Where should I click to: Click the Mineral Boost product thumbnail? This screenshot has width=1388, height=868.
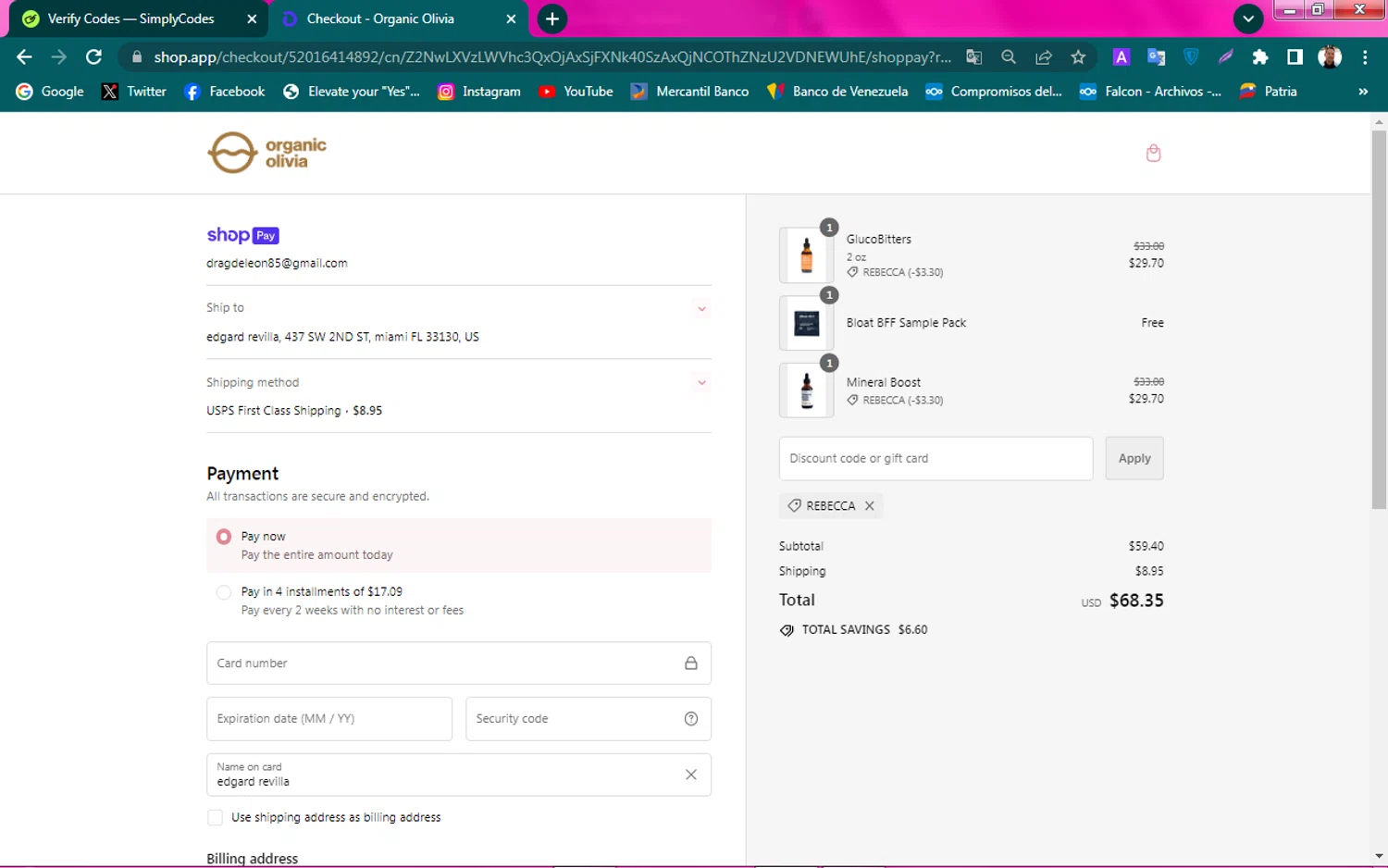[x=806, y=391]
